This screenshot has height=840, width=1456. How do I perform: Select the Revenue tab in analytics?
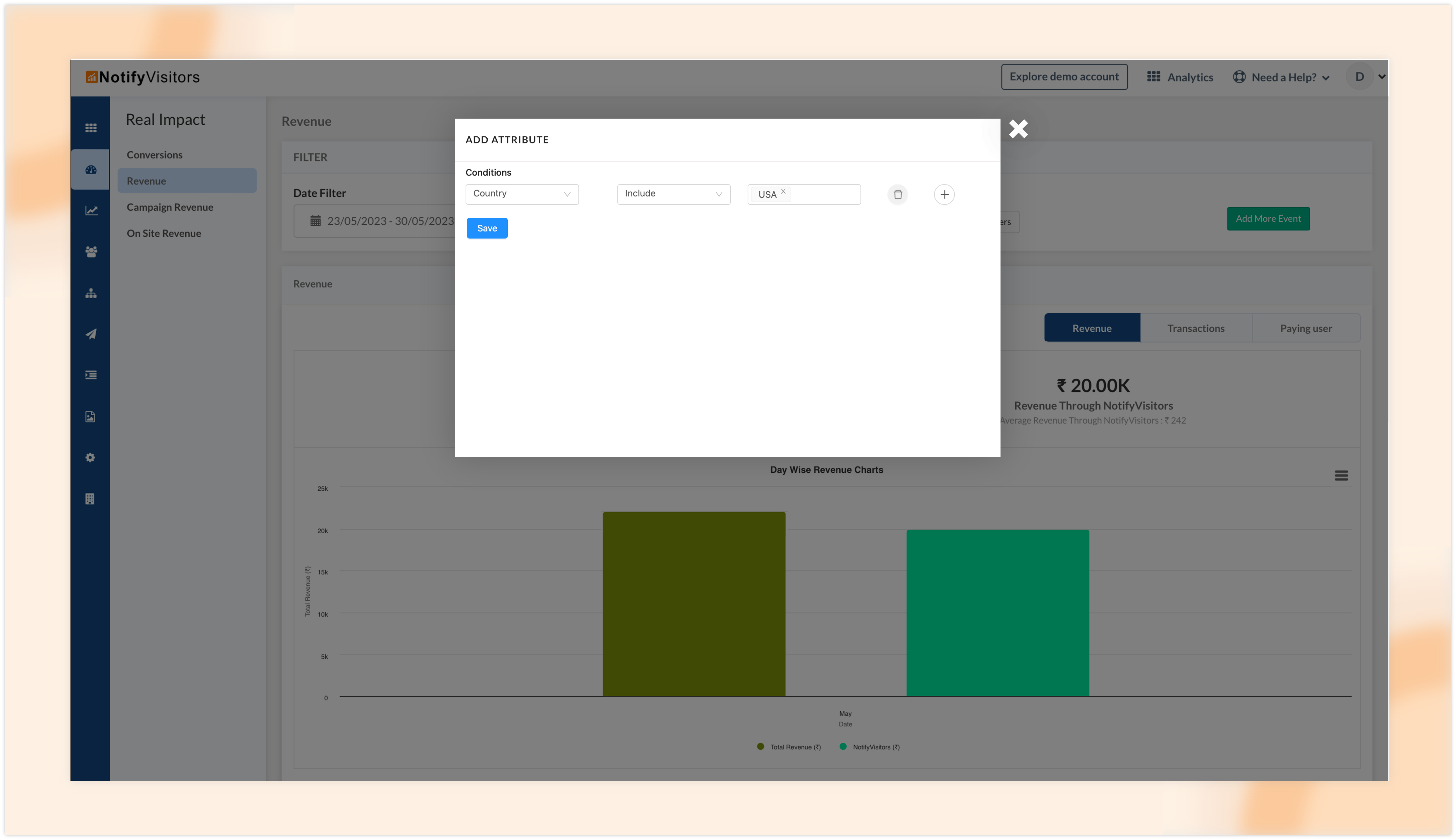(1092, 327)
